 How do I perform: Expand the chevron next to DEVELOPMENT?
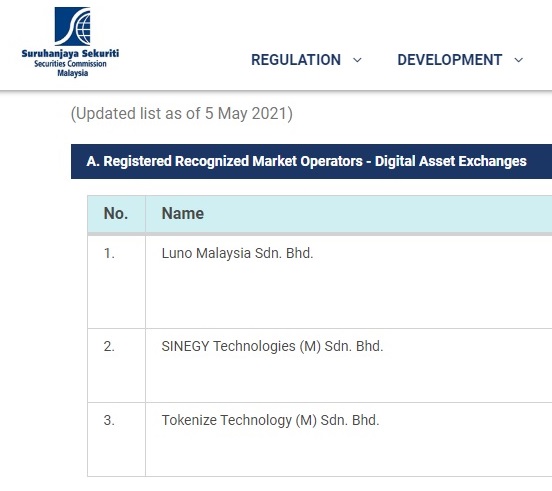(518, 60)
